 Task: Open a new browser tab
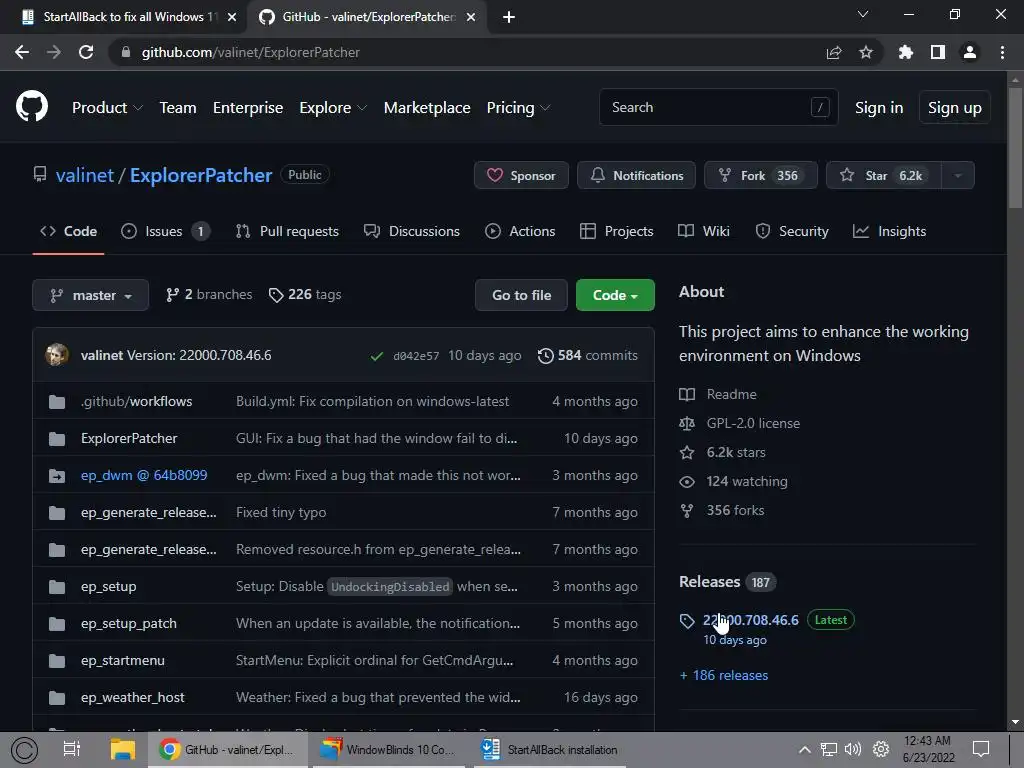(x=509, y=17)
